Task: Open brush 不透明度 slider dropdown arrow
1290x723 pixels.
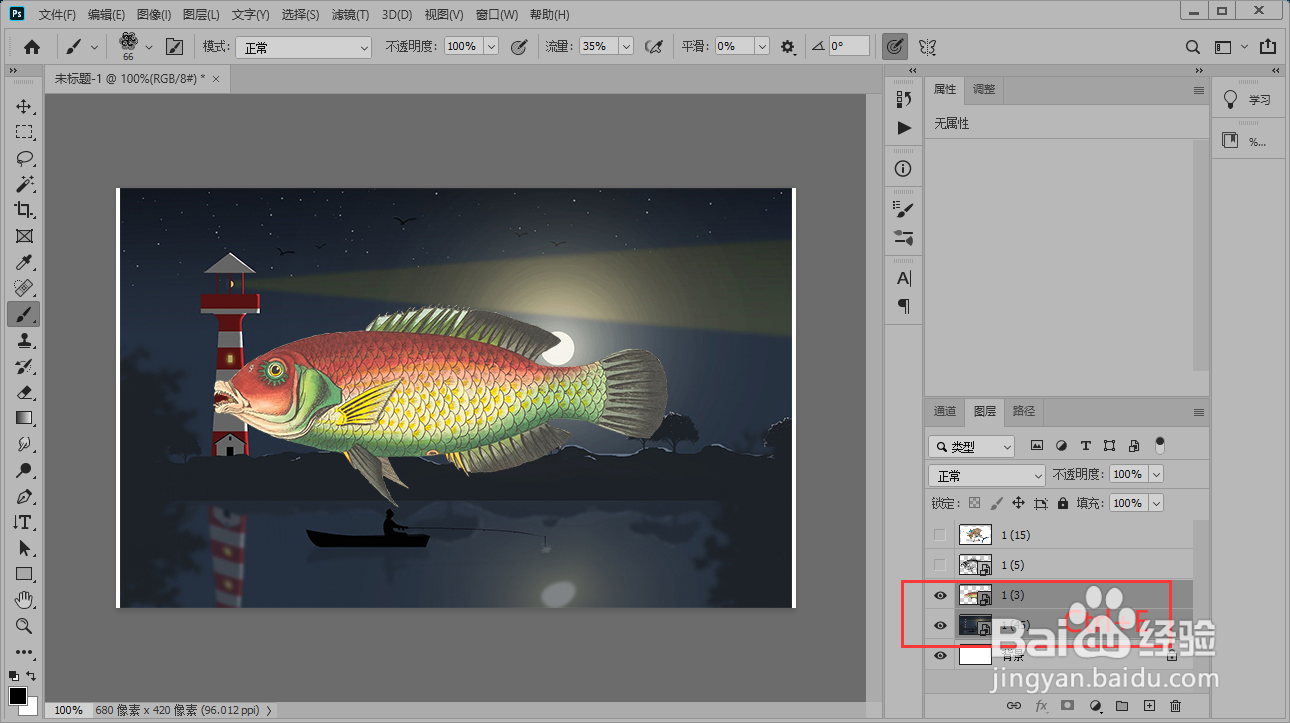Action: tap(491, 47)
